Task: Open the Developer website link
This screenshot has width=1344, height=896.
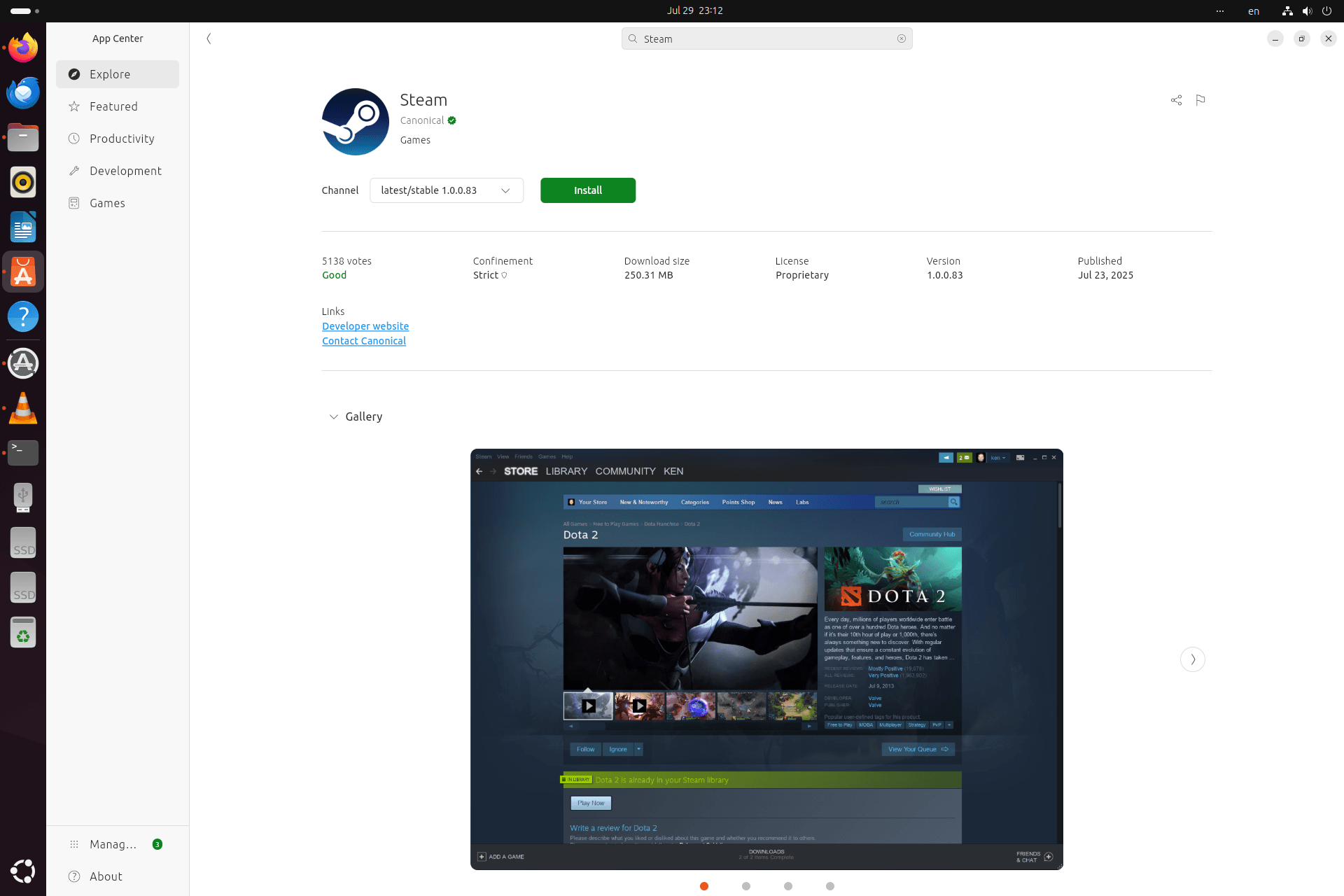Action: [365, 326]
